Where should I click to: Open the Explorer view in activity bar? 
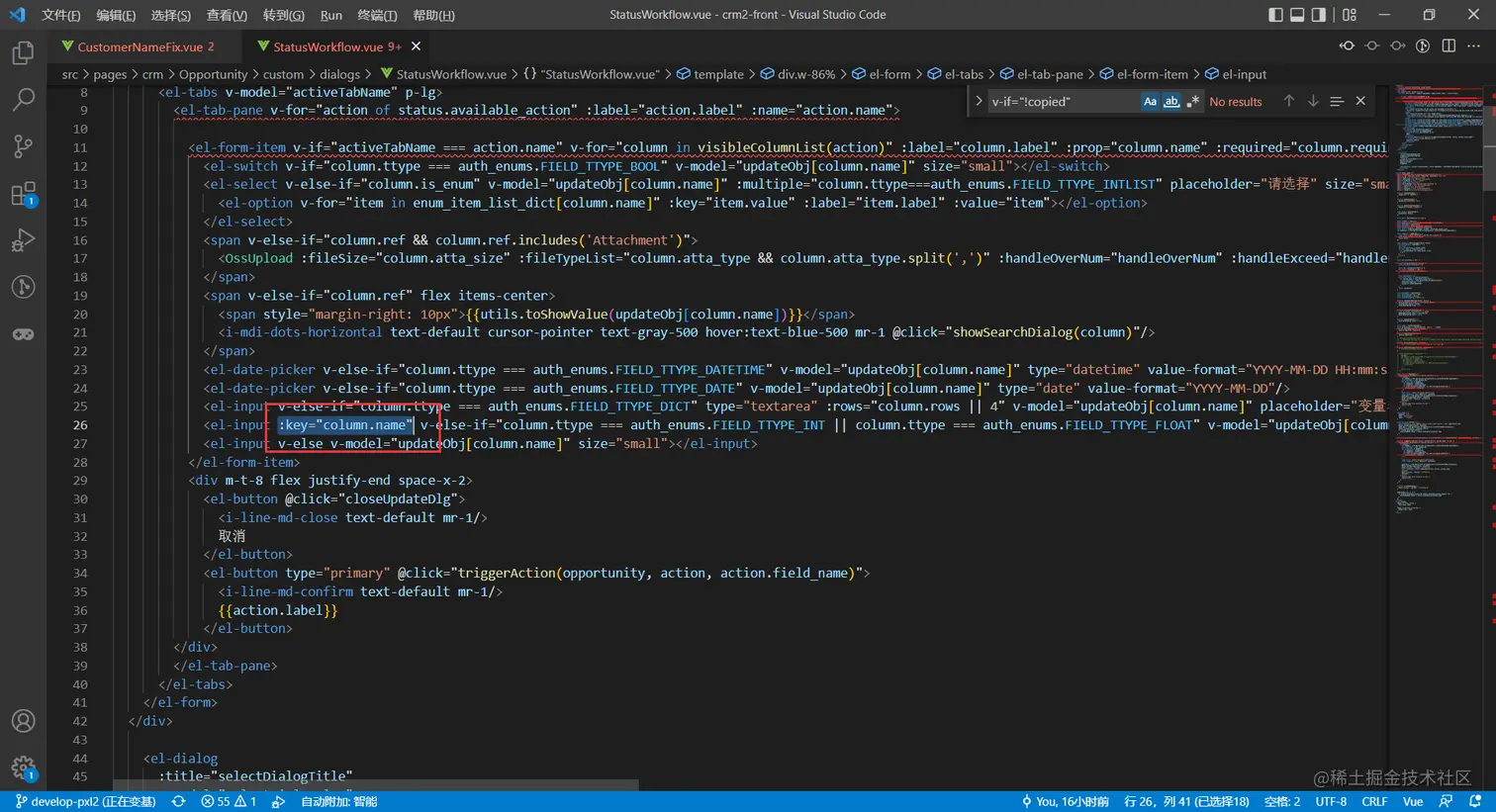(x=23, y=52)
